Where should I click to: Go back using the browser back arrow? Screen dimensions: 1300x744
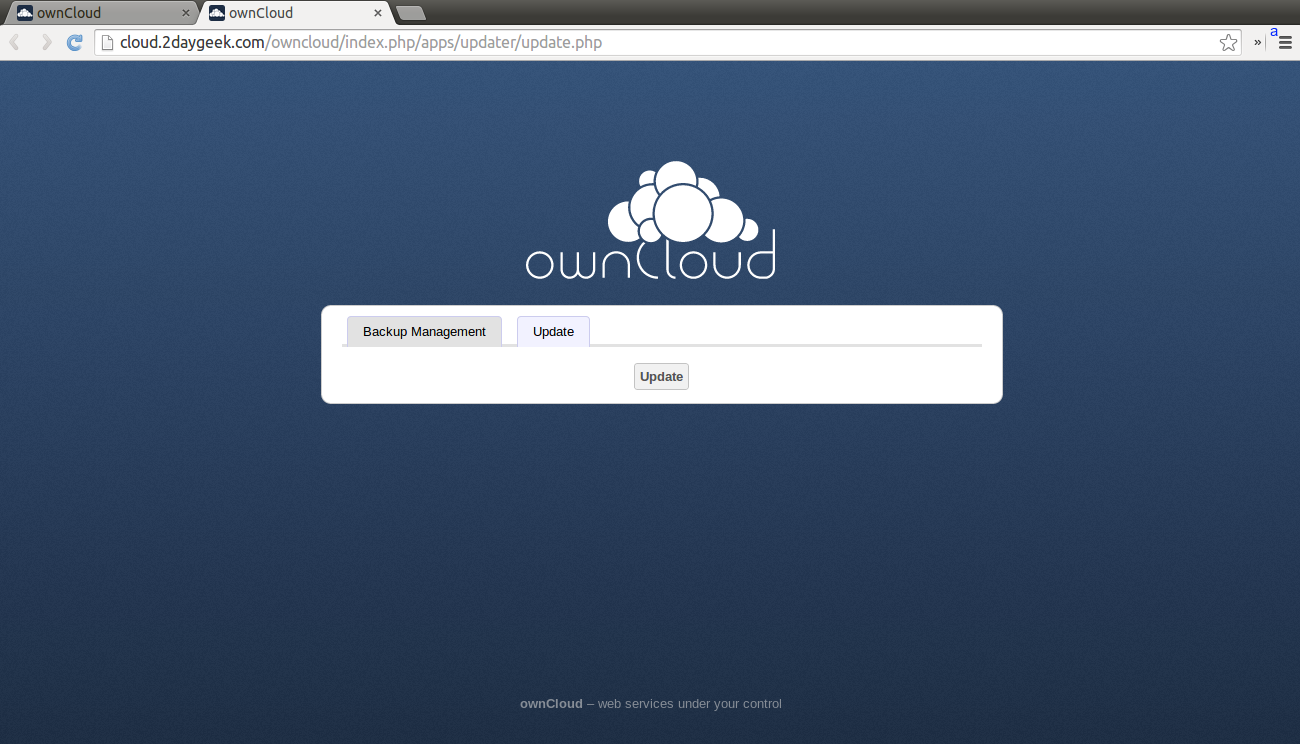click(x=15, y=42)
